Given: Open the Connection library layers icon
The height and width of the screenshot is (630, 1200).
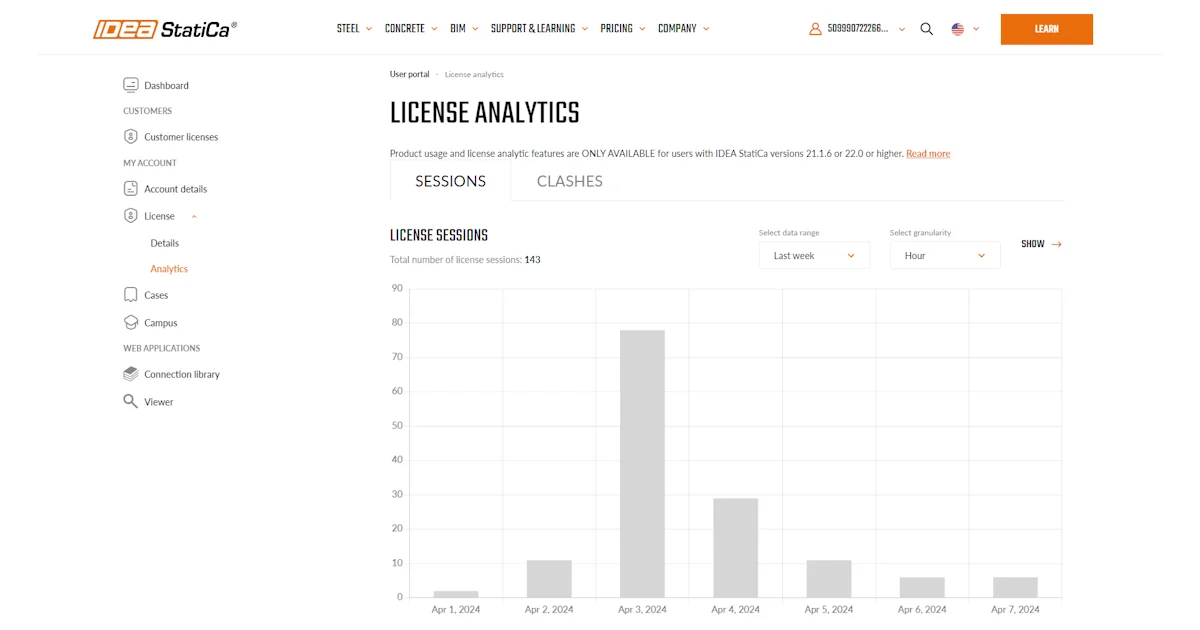Looking at the screenshot, I should coord(130,374).
